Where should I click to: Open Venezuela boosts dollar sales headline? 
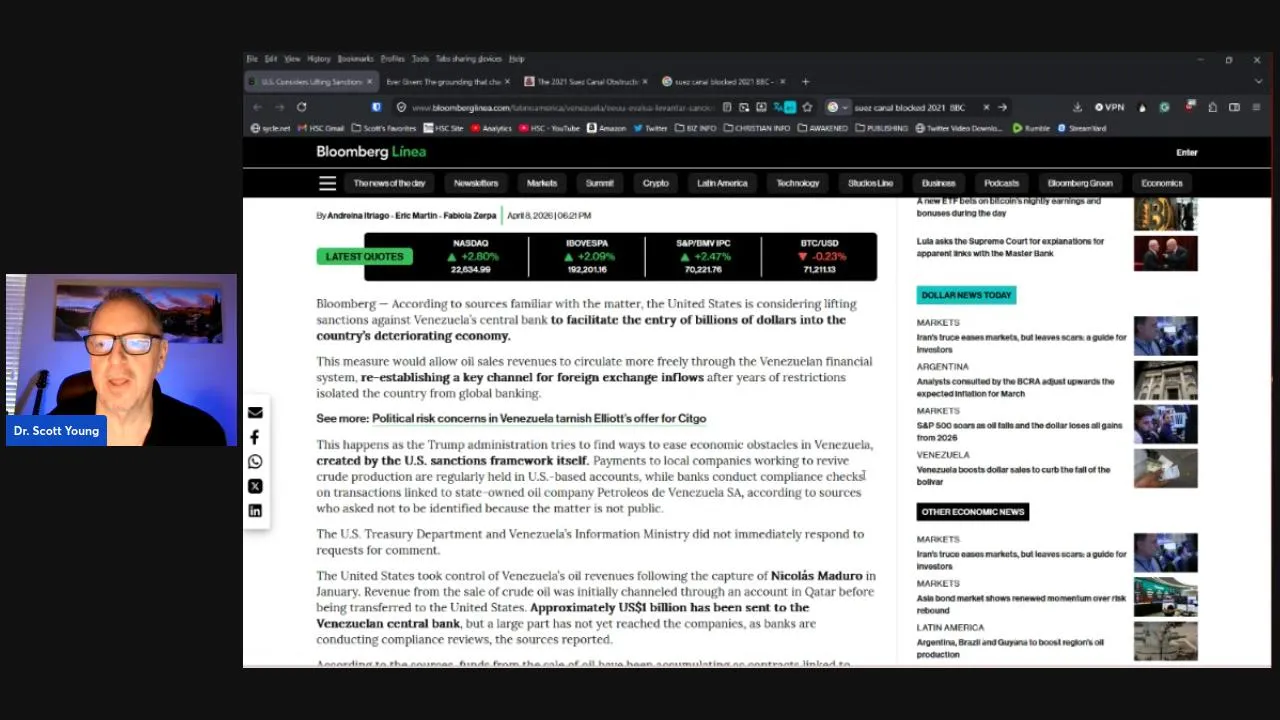1013,475
